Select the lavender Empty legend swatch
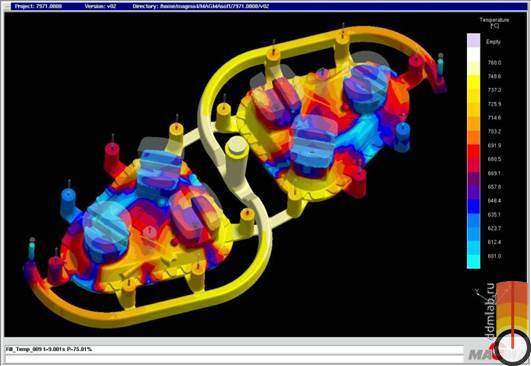Viewport: 531px width, 366px height. (x=473, y=41)
